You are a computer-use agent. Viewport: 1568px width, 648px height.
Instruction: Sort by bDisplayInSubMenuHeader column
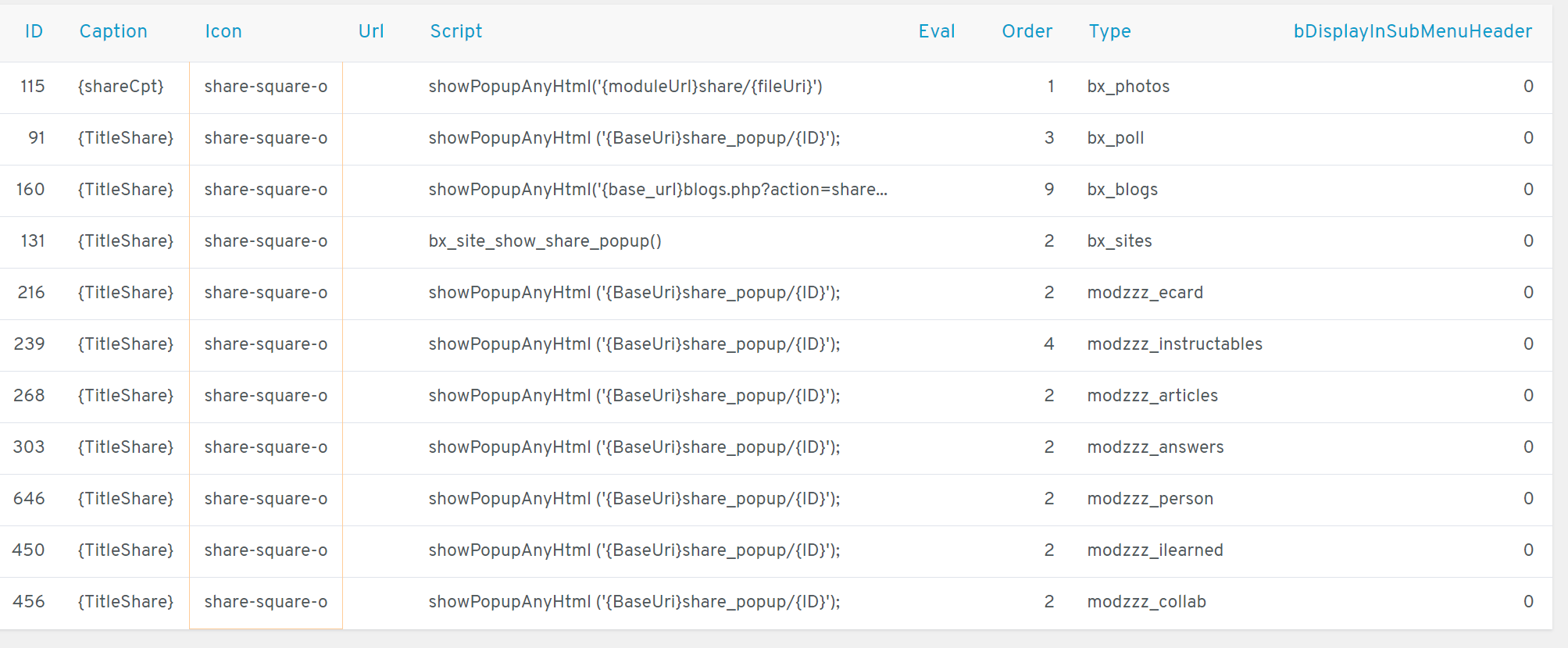[1413, 31]
